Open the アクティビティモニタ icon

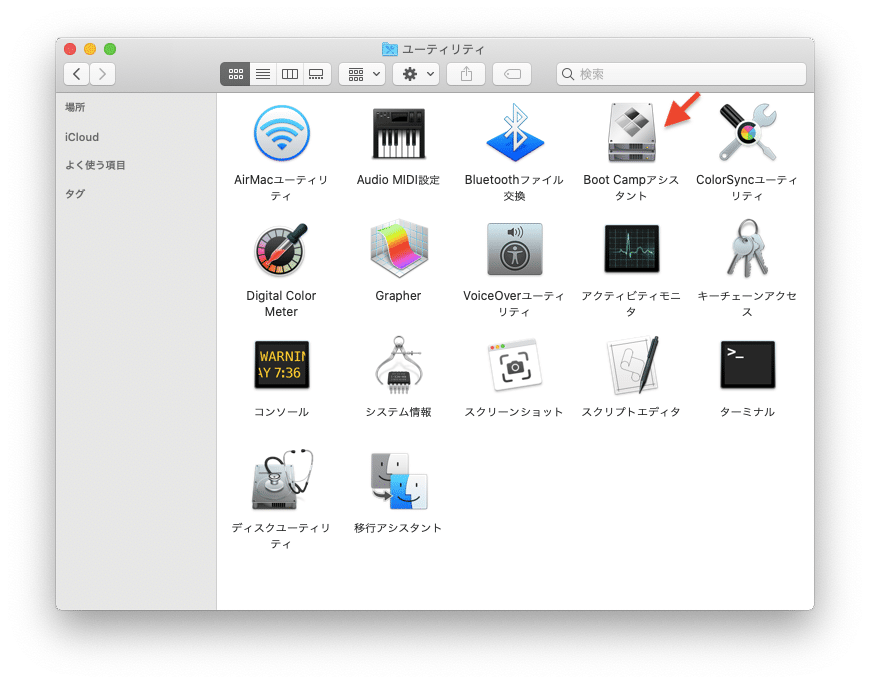point(631,249)
